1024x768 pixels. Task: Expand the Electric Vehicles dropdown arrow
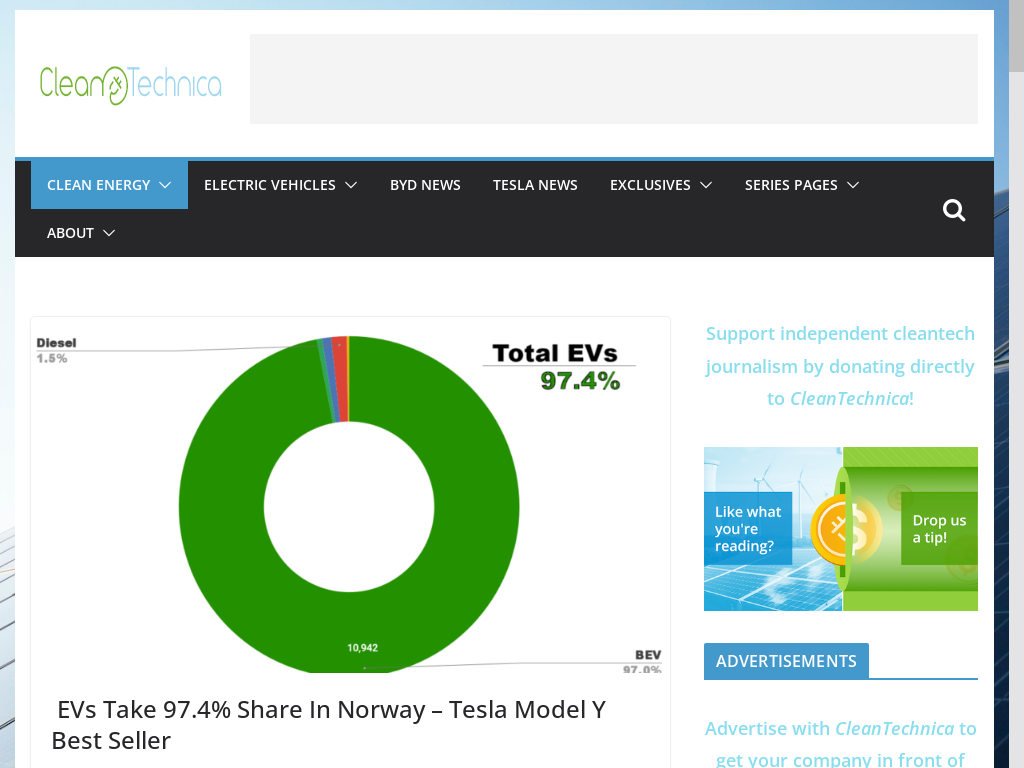click(x=351, y=185)
